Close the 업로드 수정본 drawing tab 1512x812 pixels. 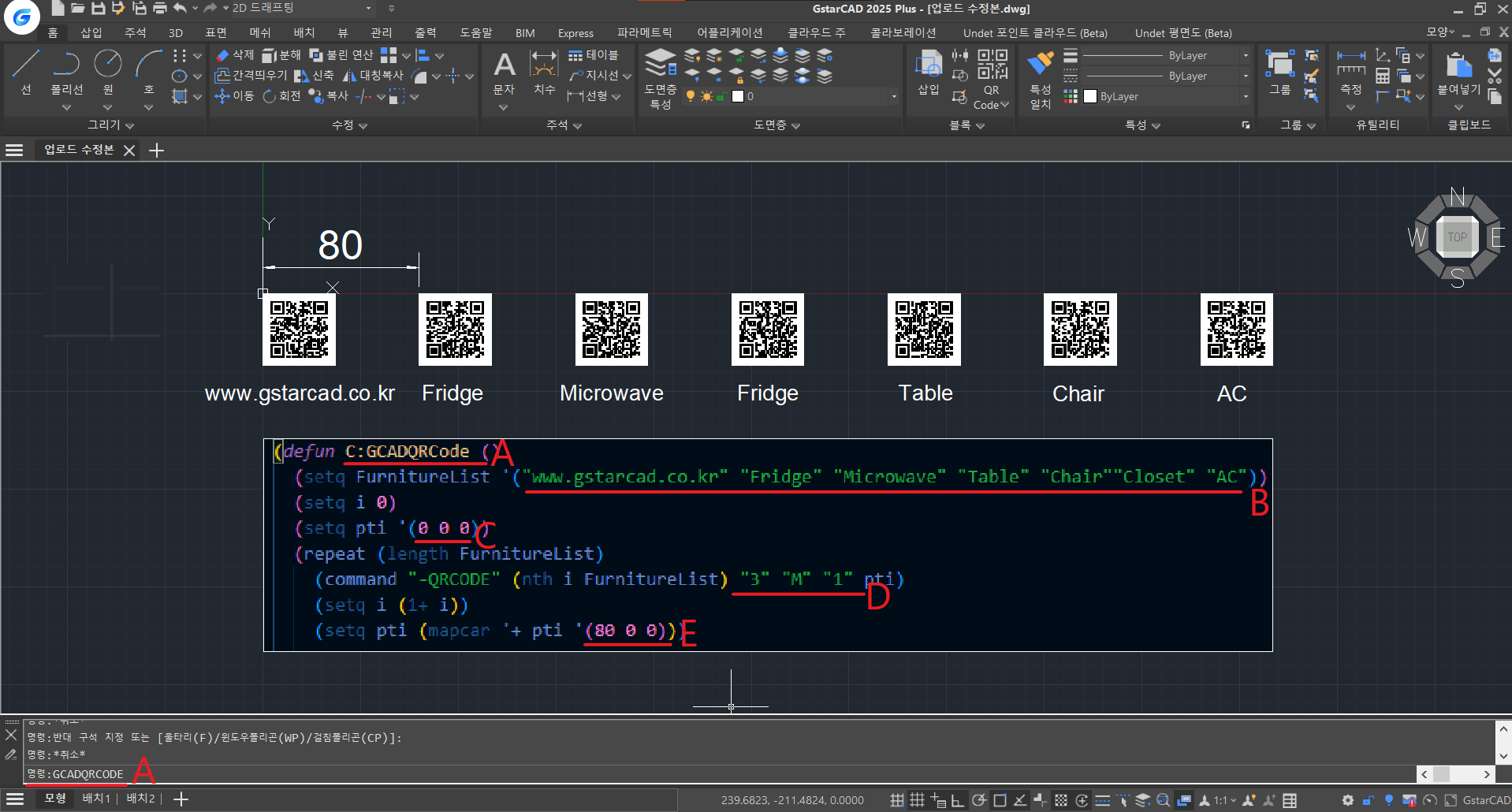pos(129,150)
